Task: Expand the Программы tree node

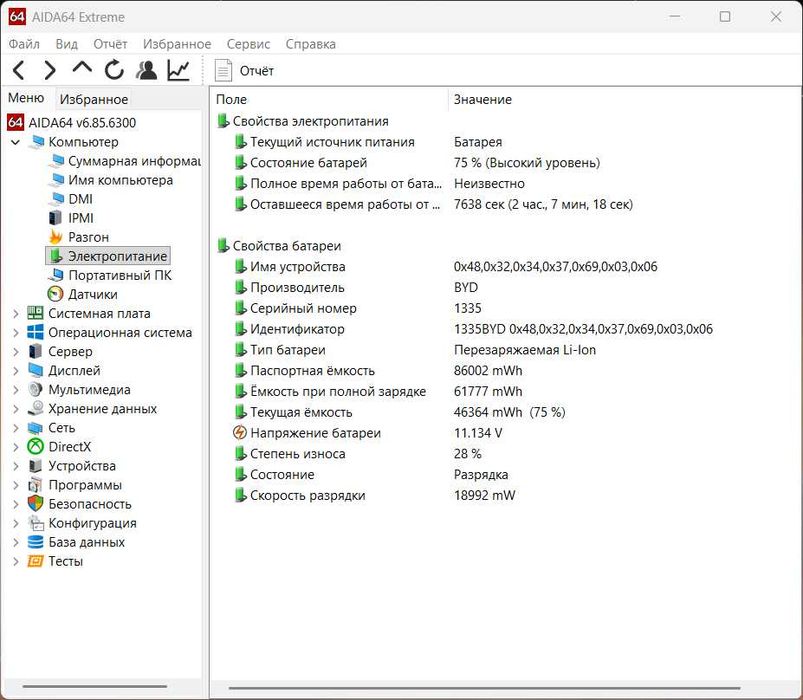Action: coord(15,485)
